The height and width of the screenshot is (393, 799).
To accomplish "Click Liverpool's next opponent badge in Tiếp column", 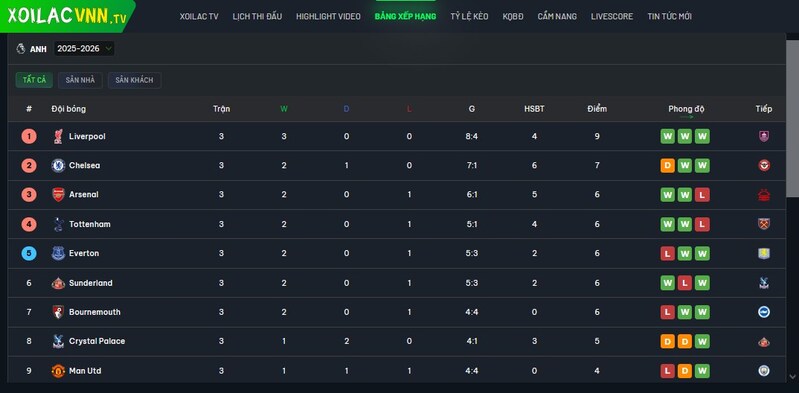I will [763, 136].
